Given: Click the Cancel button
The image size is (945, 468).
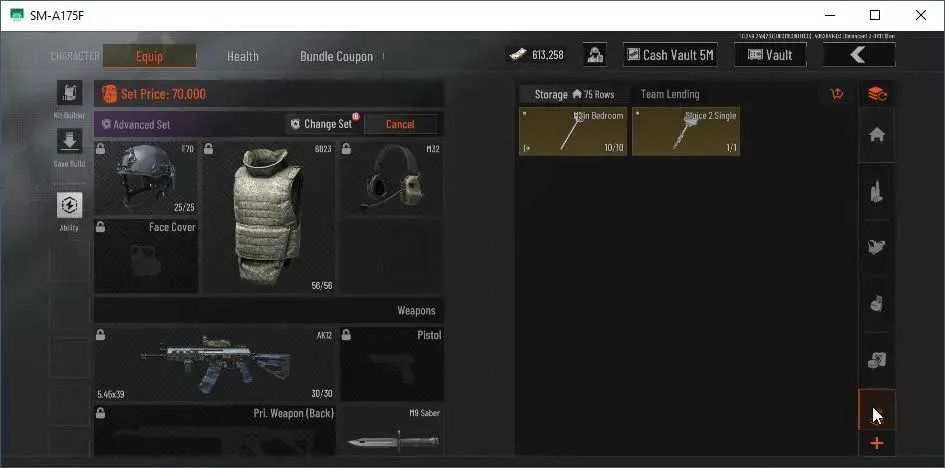Looking at the screenshot, I should [400, 124].
